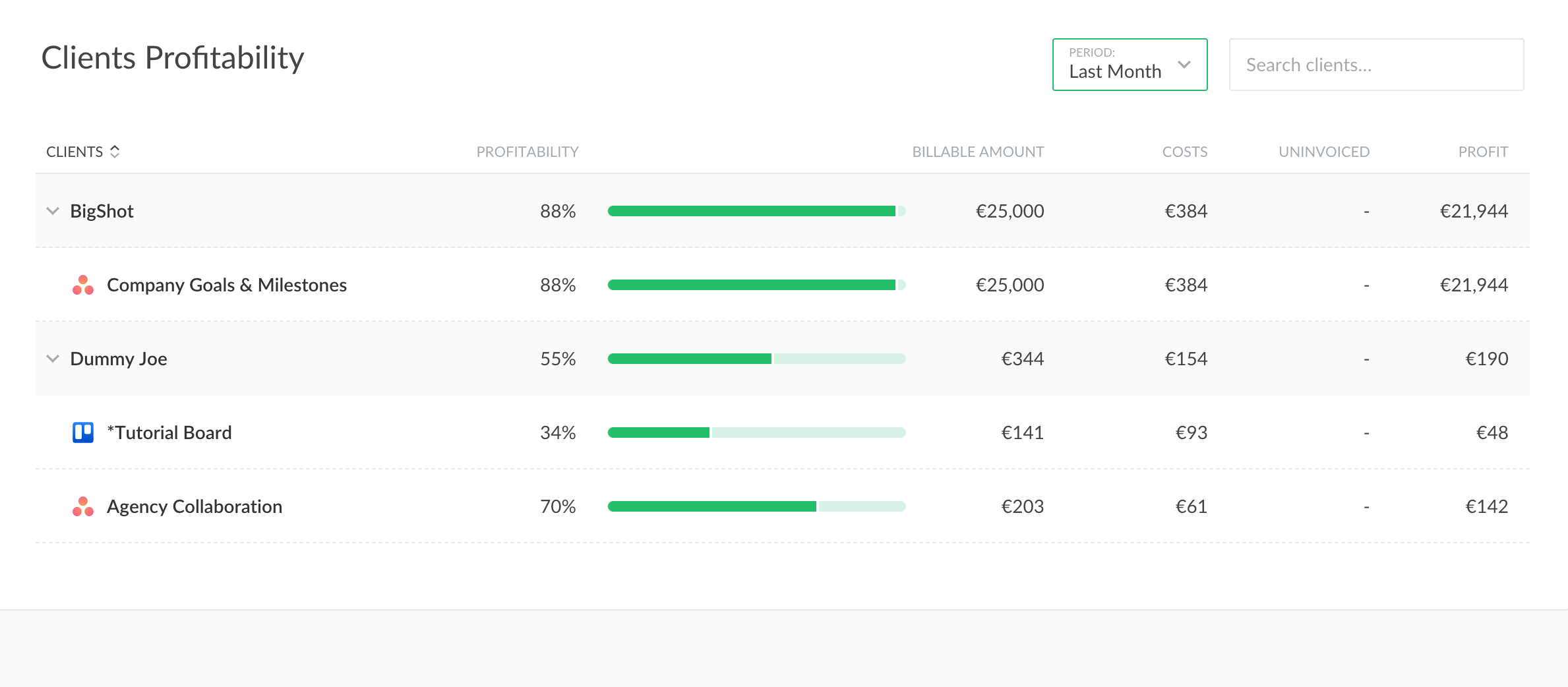Click the Profitability column header
Screen dimensions: 1568x687
coord(527,152)
